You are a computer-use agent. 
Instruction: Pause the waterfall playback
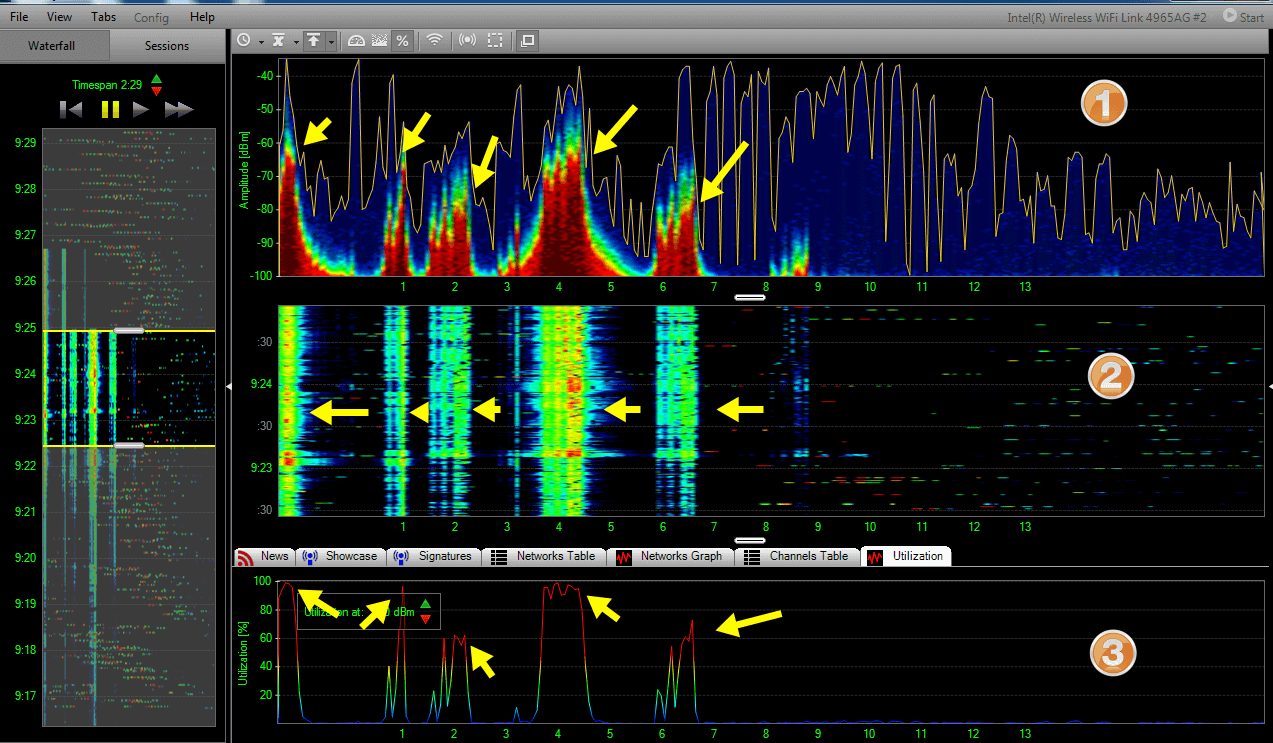click(x=112, y=109)
